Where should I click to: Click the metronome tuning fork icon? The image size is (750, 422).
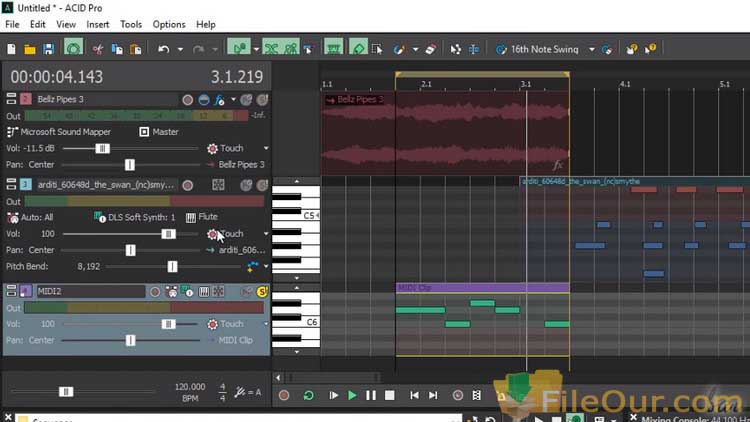pos(240,393)
